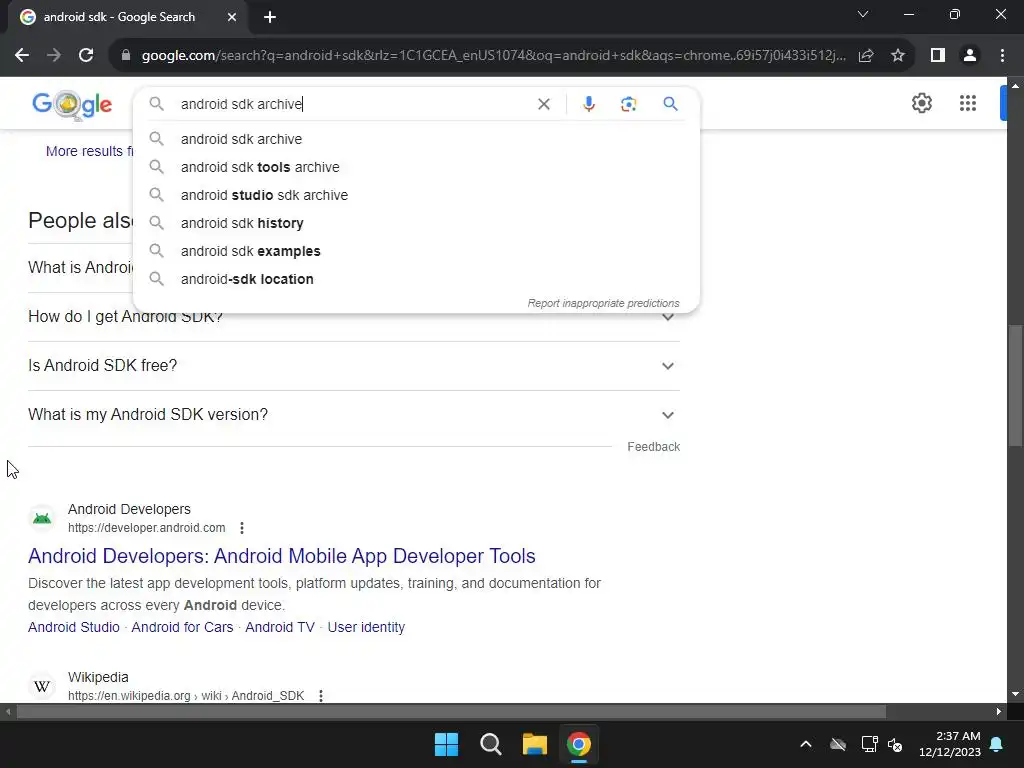The width and height of the screenshot is (1024, 768).
Task: Click the forward navigation arrow
Action: [x=54, y=56]
